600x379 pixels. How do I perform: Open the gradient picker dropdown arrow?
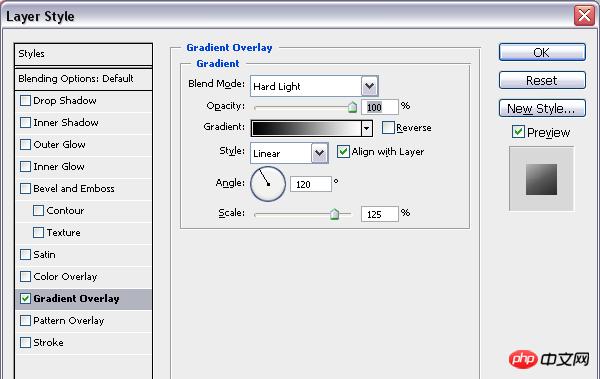[x=367, y=128]
